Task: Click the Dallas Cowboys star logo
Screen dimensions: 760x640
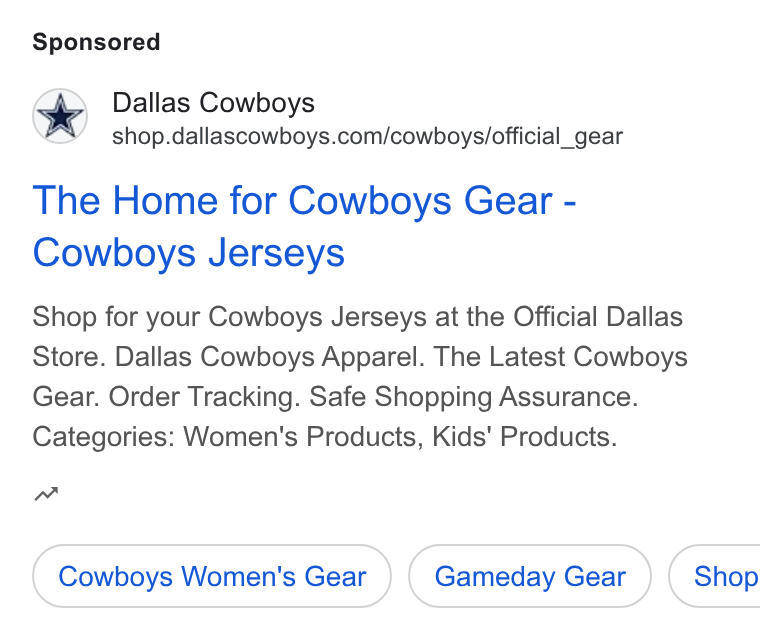Action: click(x=60, y=116)
